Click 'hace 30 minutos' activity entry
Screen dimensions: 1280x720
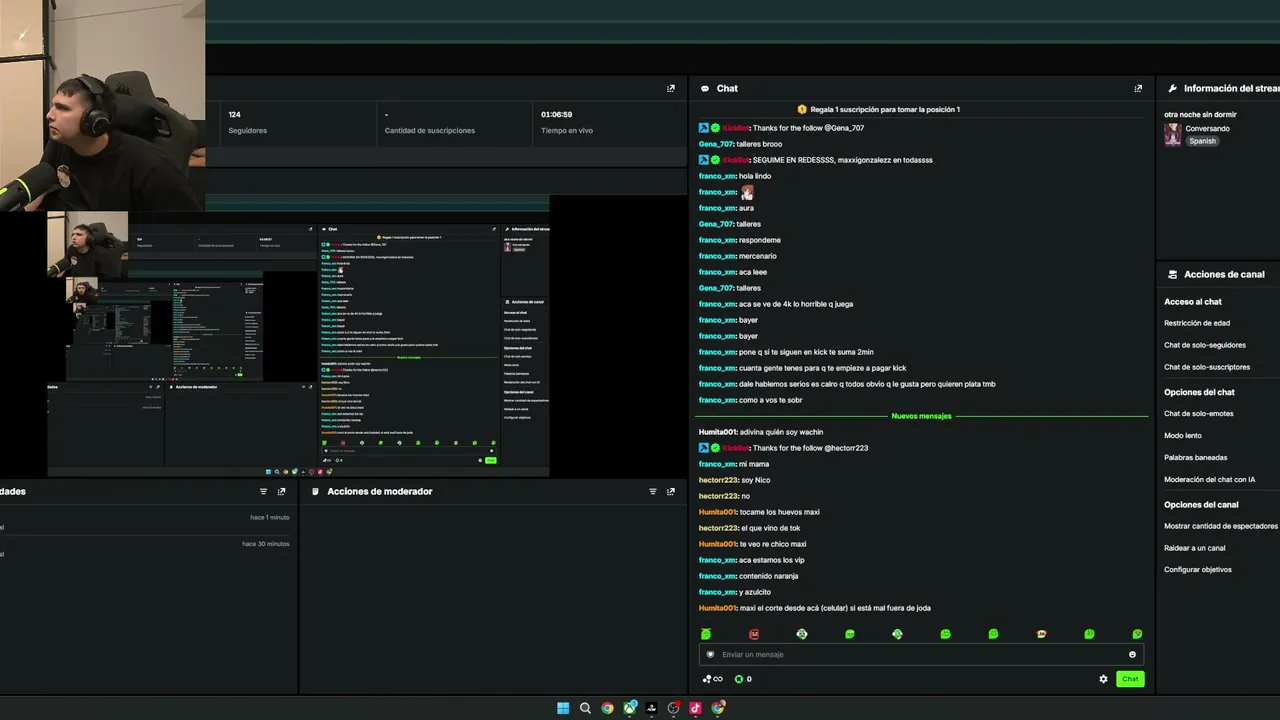pos(266,544)
